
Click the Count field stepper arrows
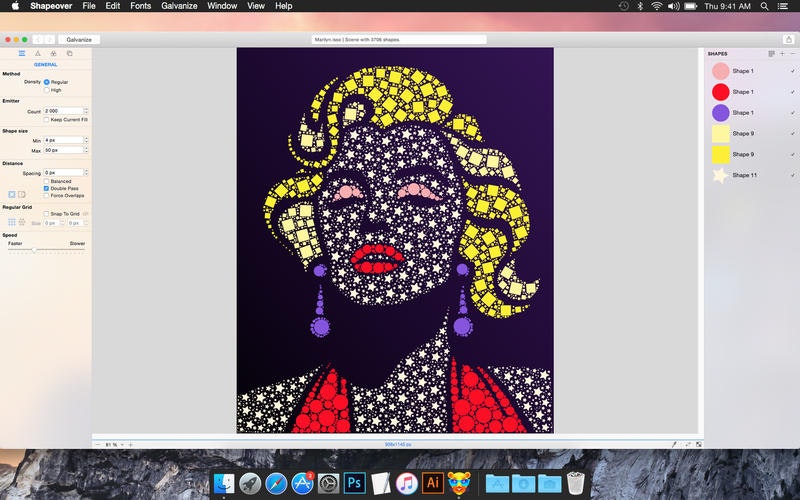click(86, 111)
